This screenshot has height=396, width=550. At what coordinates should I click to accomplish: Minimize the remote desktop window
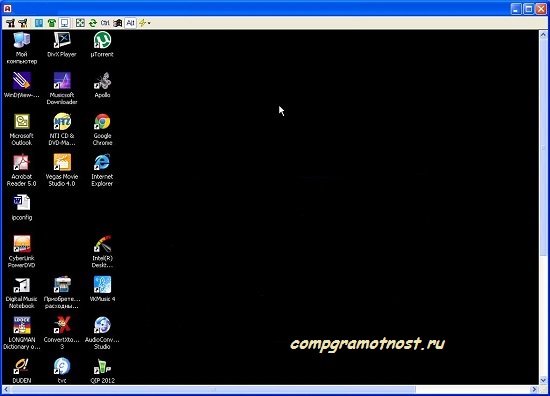tap(516, 9)
